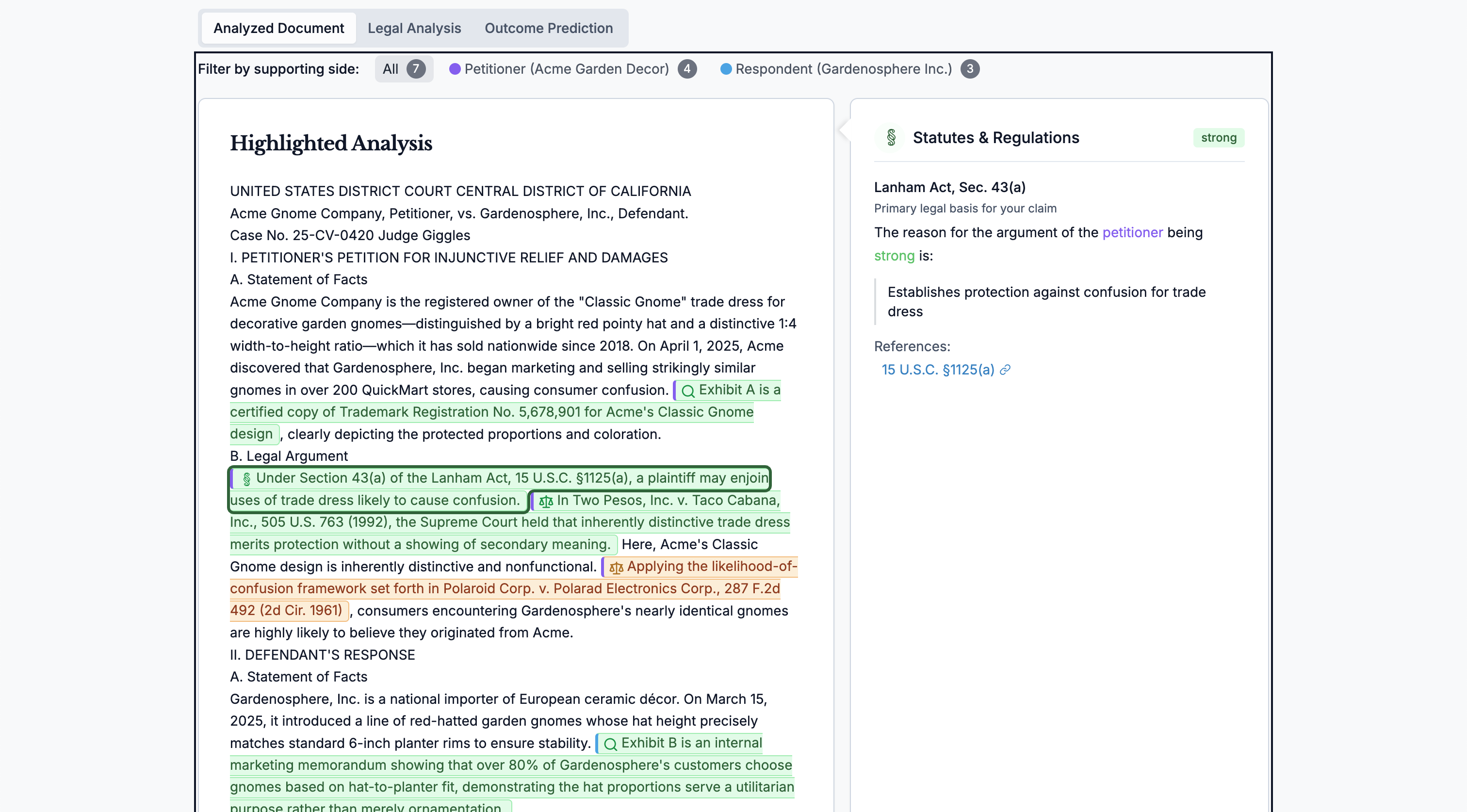Image resolution: width=1467 pixels, height=812 pixels.
Task: Click section icon before Lanham Act highlight
Action: coord(246,479)
